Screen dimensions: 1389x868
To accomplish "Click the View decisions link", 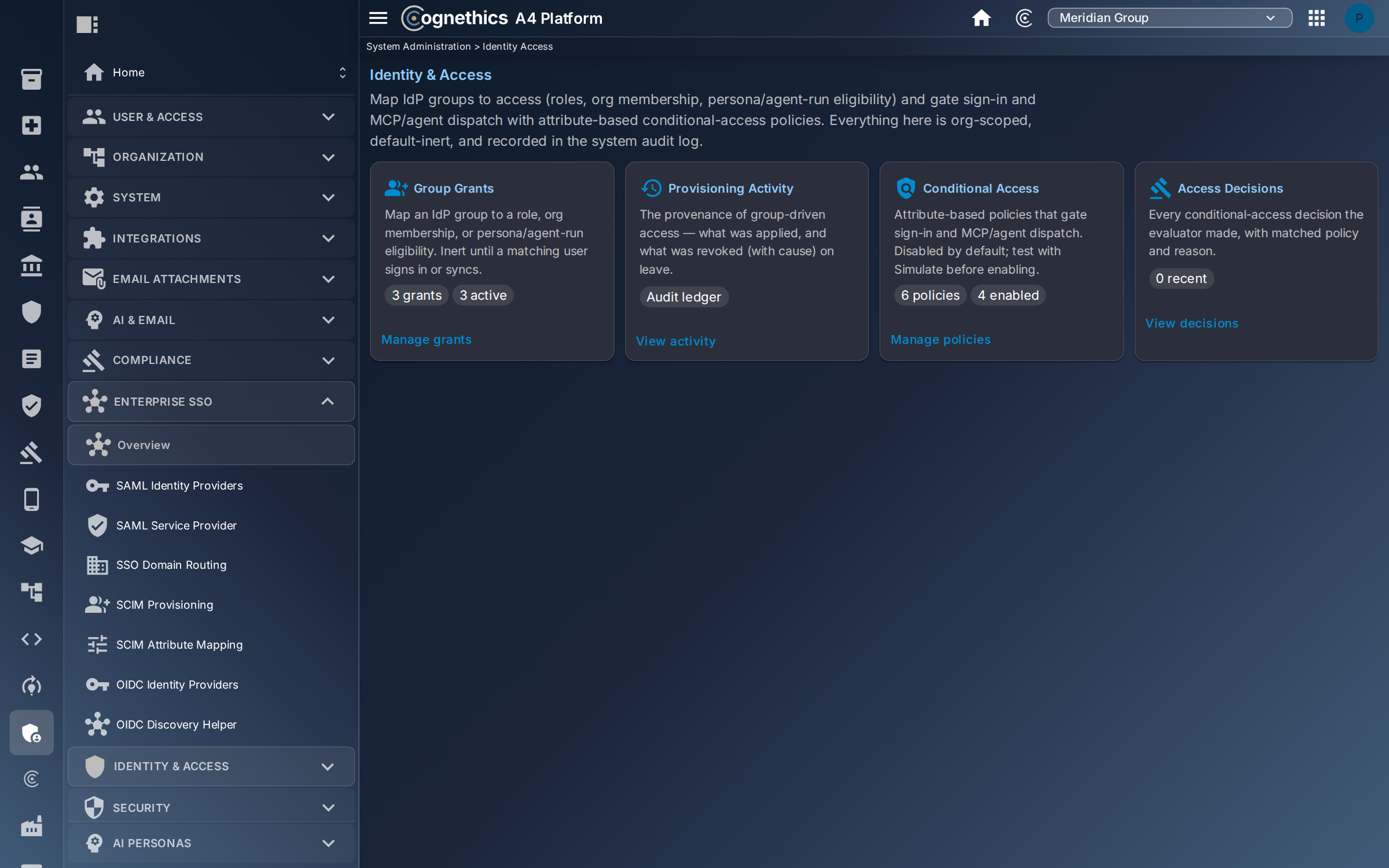I will pyautogui.click(x=1192, y=323).
